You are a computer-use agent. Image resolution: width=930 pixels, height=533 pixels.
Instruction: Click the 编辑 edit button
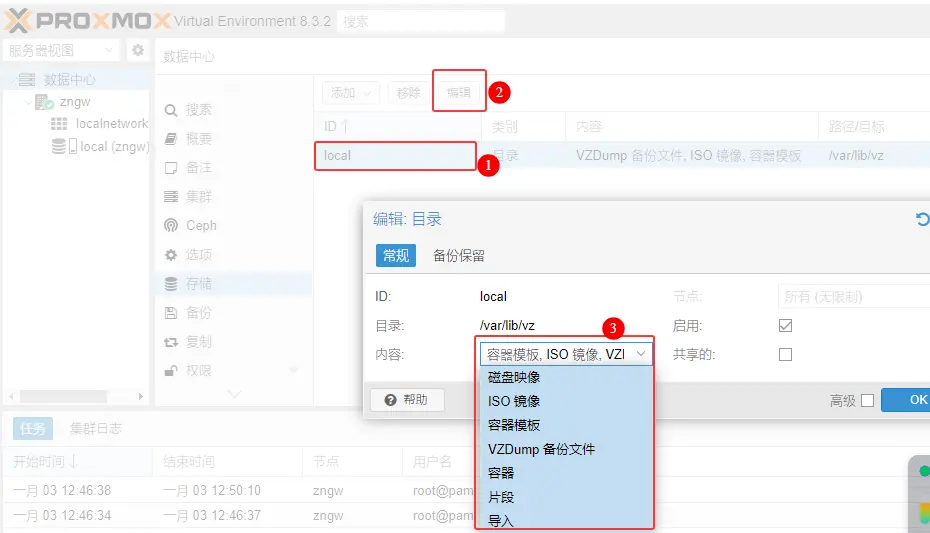coord(459,93)
